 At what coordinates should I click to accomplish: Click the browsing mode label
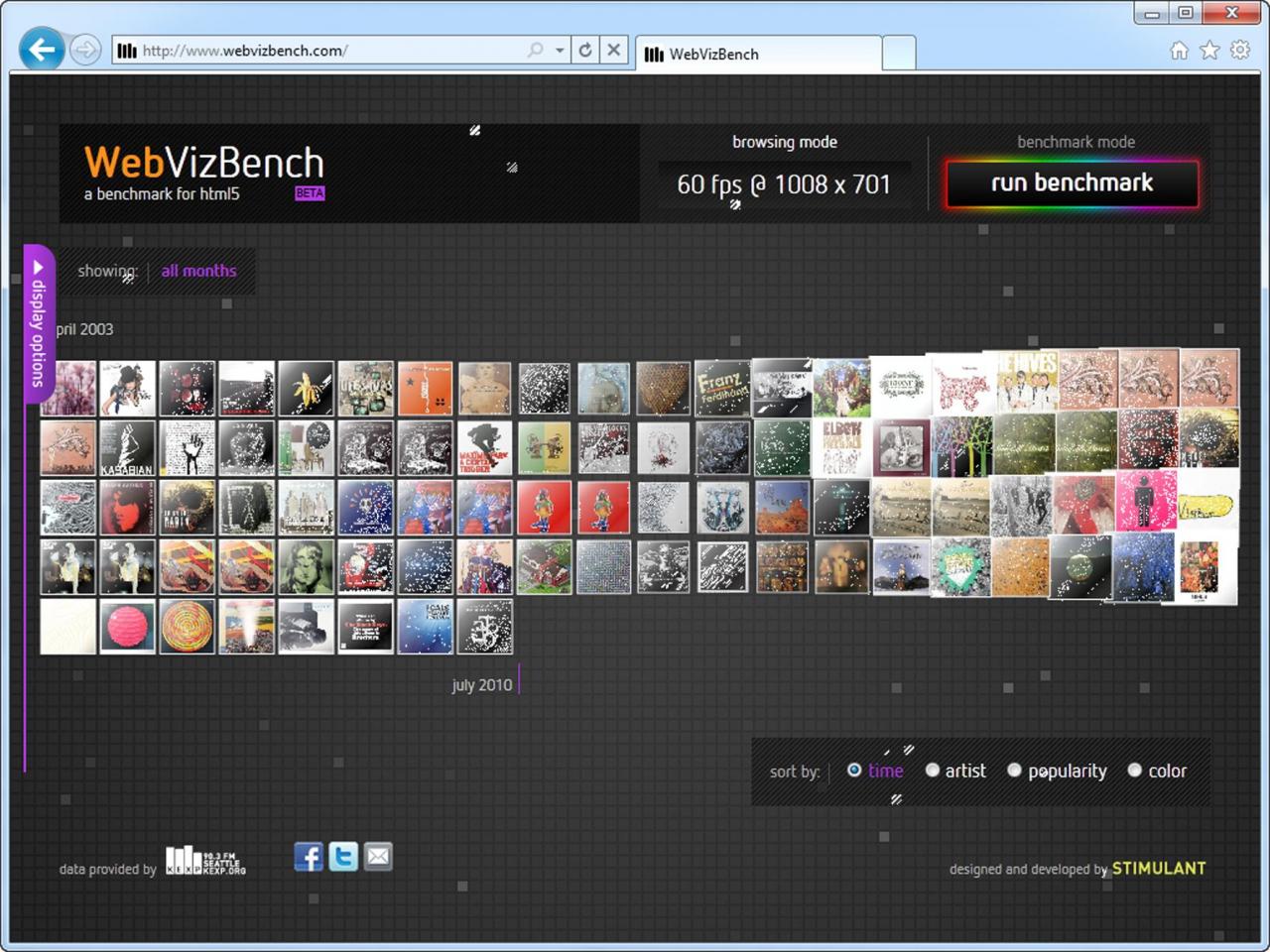click(785, 142)
